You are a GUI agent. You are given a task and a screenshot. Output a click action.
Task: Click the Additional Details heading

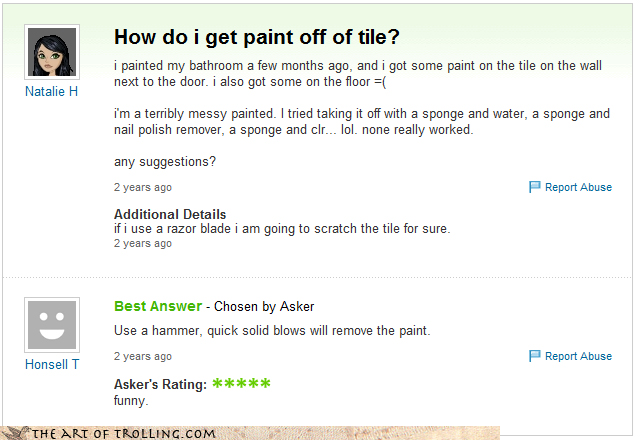[x=170, y=214]
